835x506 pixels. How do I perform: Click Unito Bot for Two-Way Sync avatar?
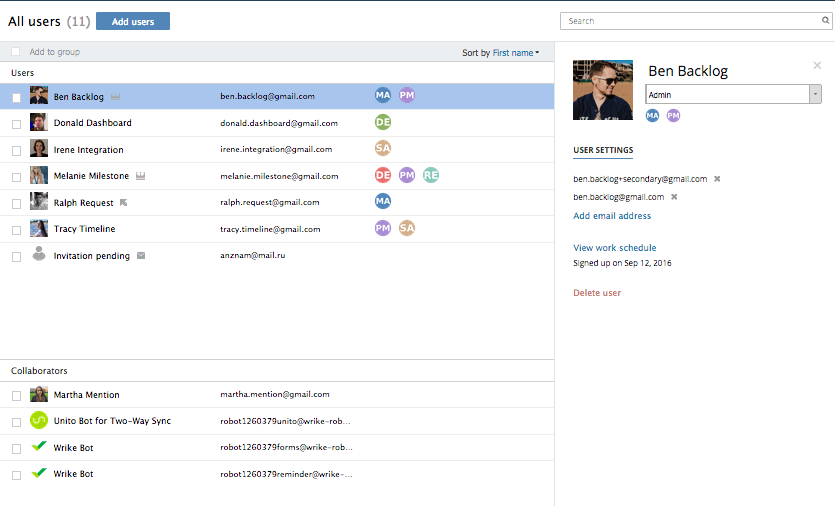click(39, 421)
